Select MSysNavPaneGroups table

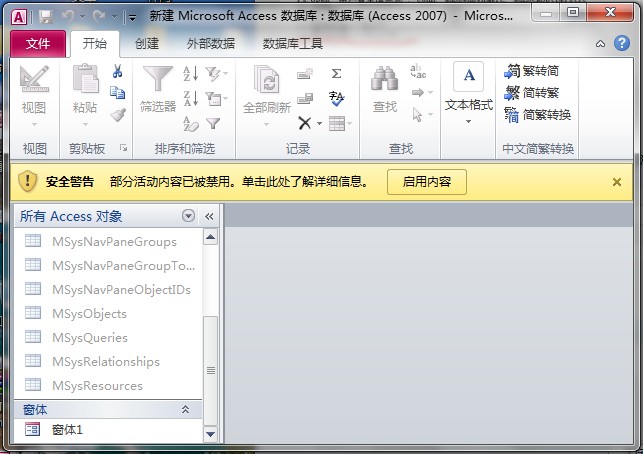coord(108,242)
